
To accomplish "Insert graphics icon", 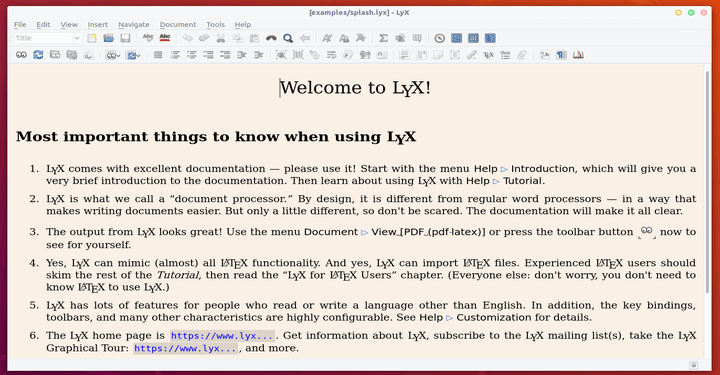I will 400,38.
